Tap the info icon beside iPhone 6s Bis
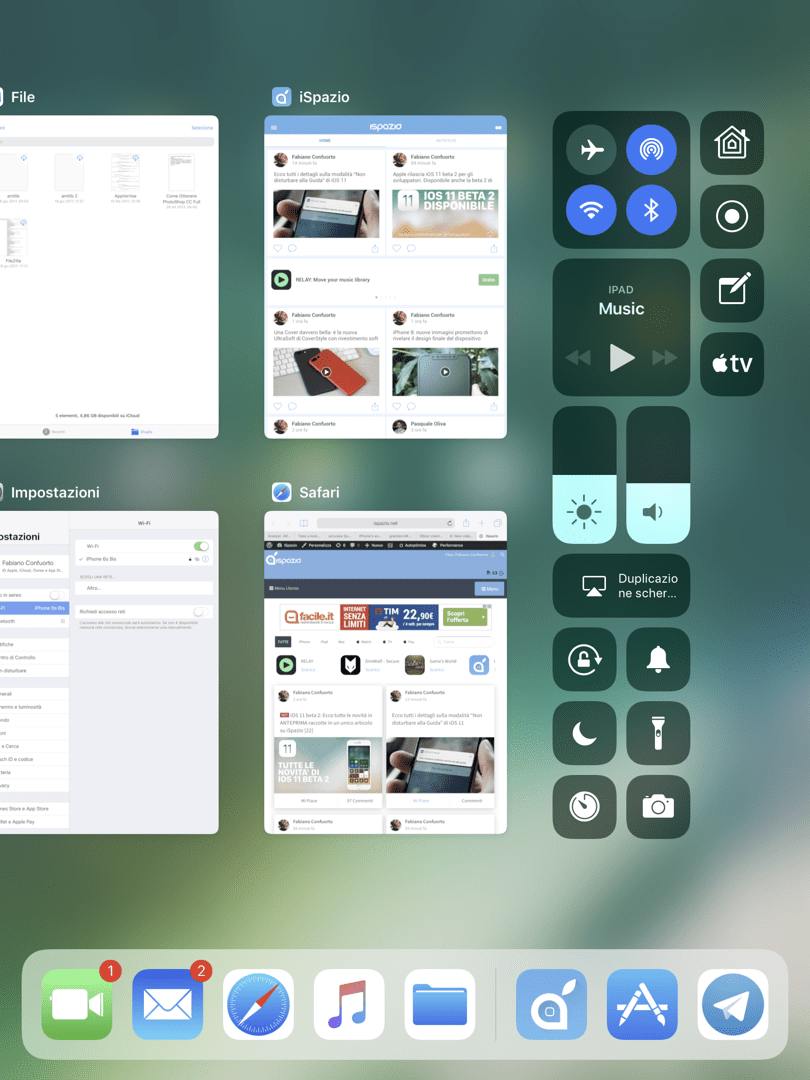 click(205, 559)
